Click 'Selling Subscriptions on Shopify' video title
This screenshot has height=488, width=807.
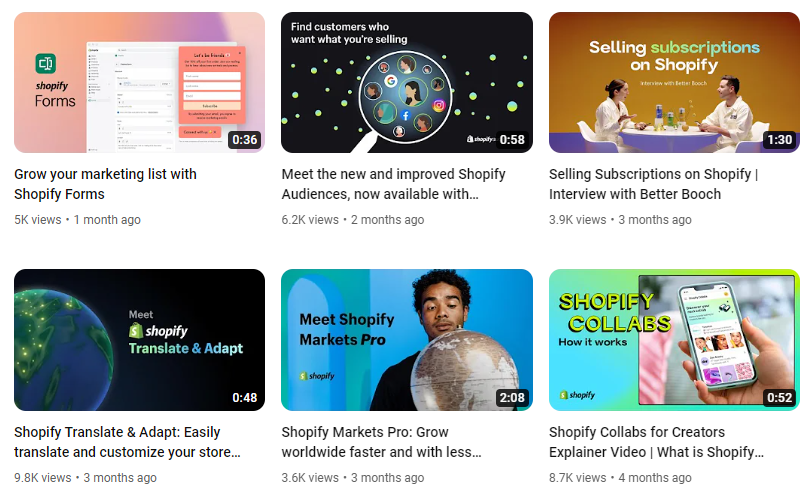coord(654,184)
